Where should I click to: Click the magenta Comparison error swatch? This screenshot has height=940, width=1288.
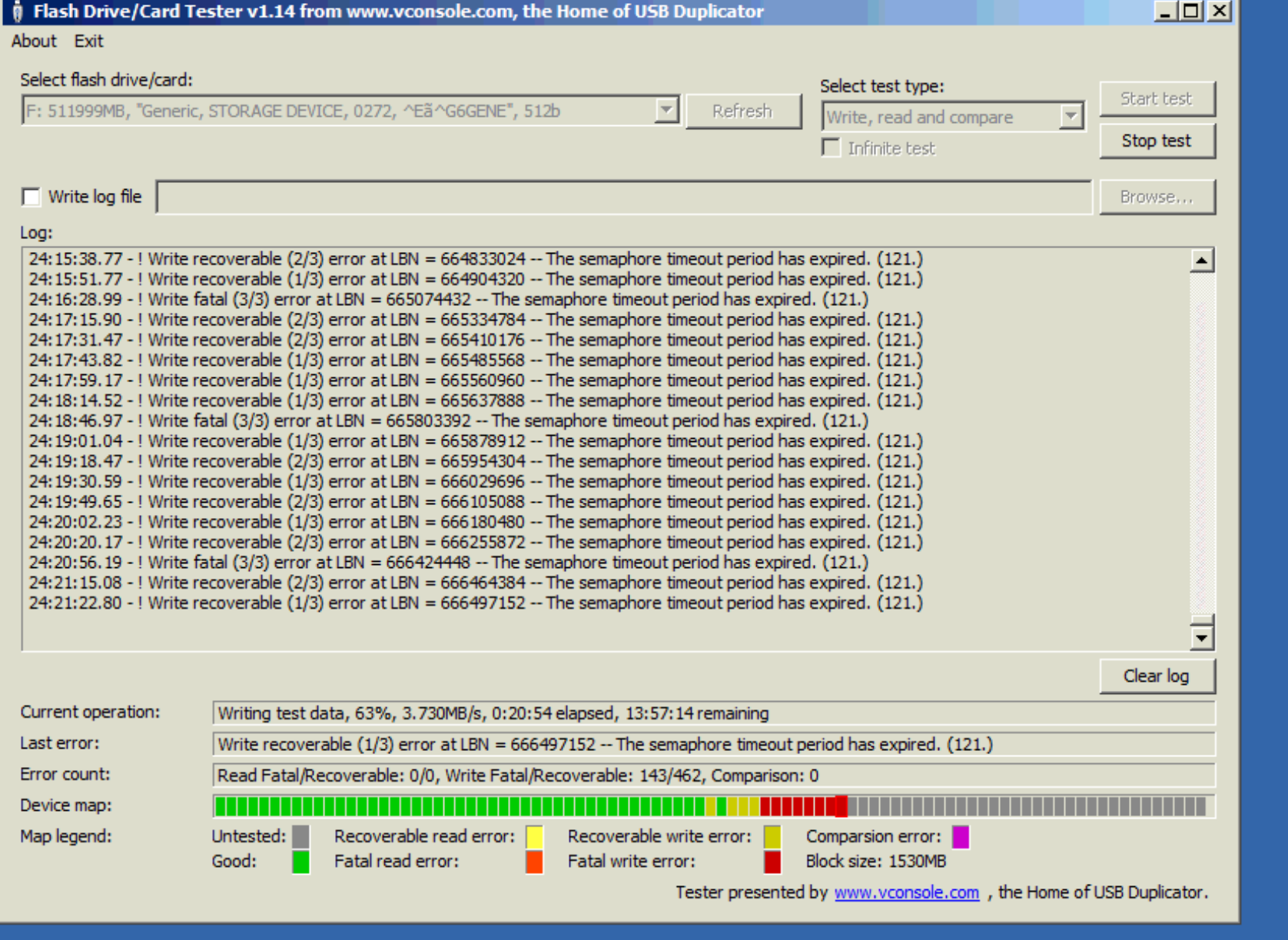(x=961, y=836)
